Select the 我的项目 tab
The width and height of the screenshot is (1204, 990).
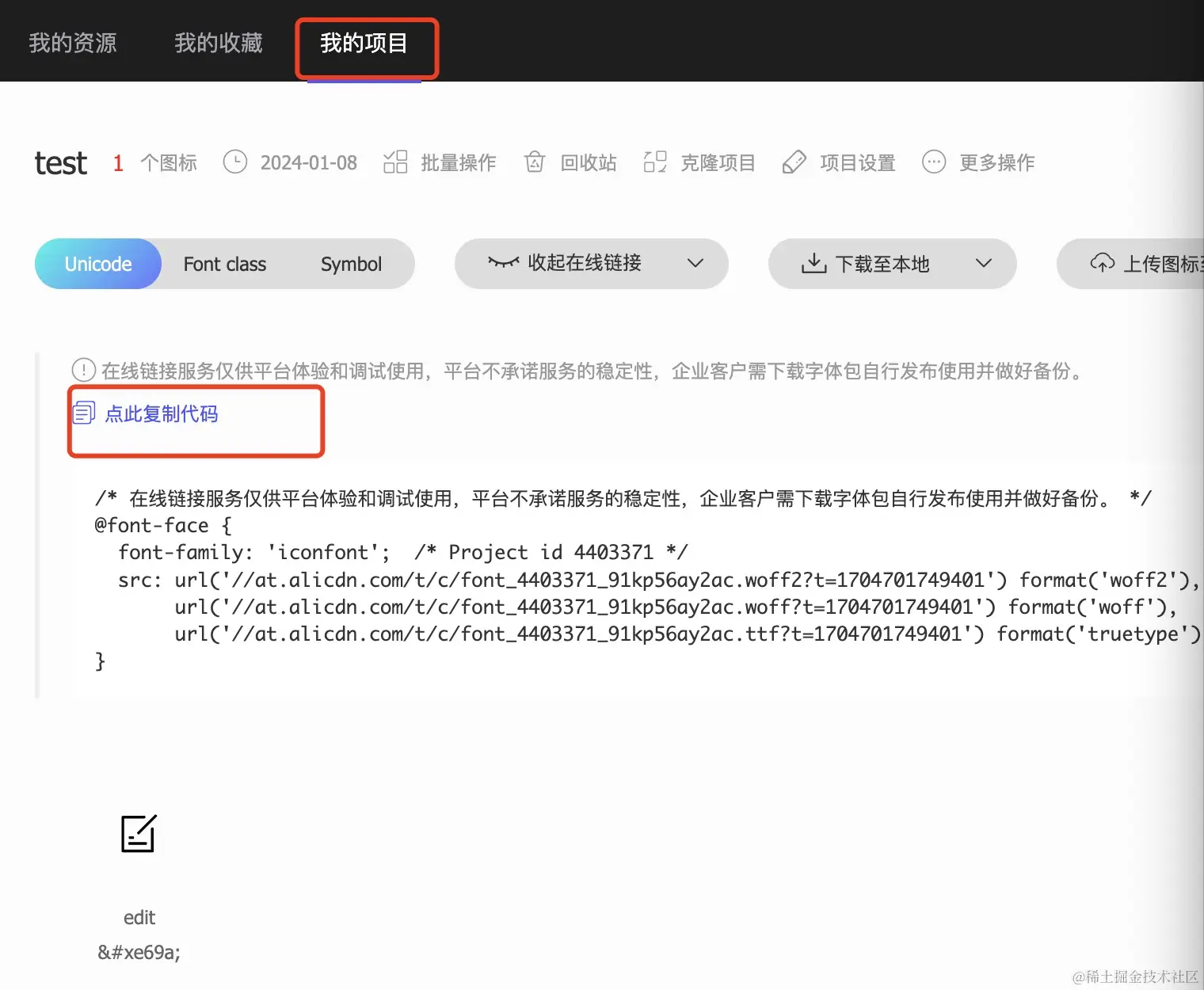(364, 43)
